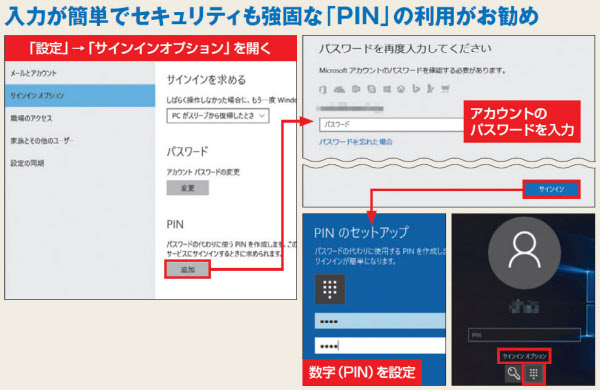
Task: Click the アカウント パスワードの変更 label
Action: pyautogui.click(x=203, y=172)
